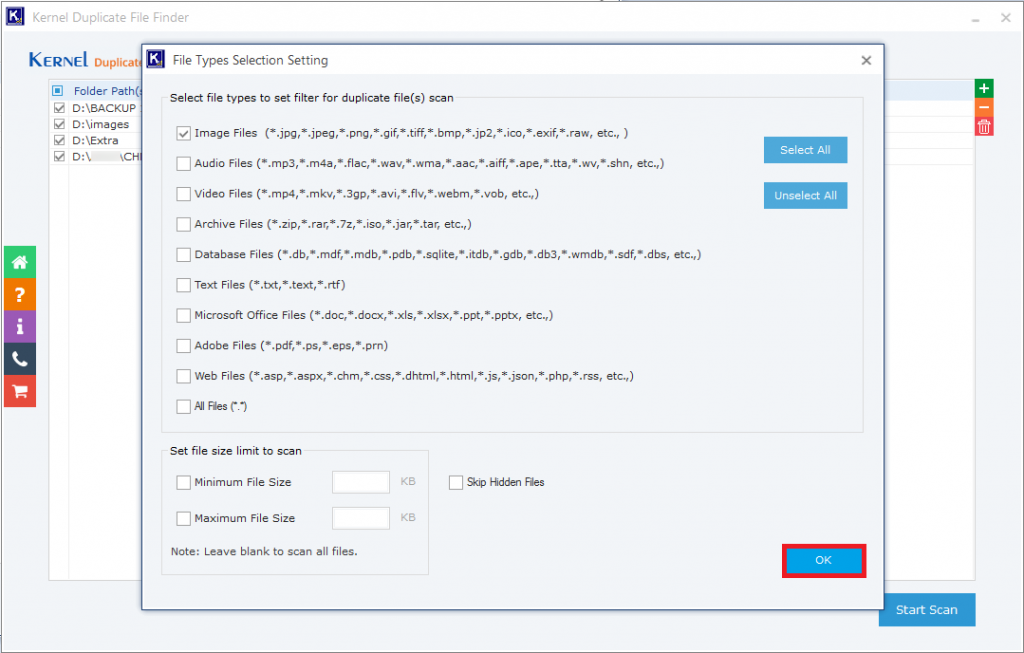This screenshot has height=653, width=1024.
Task: Add folder with green plus icon
Action: point(984,88)
